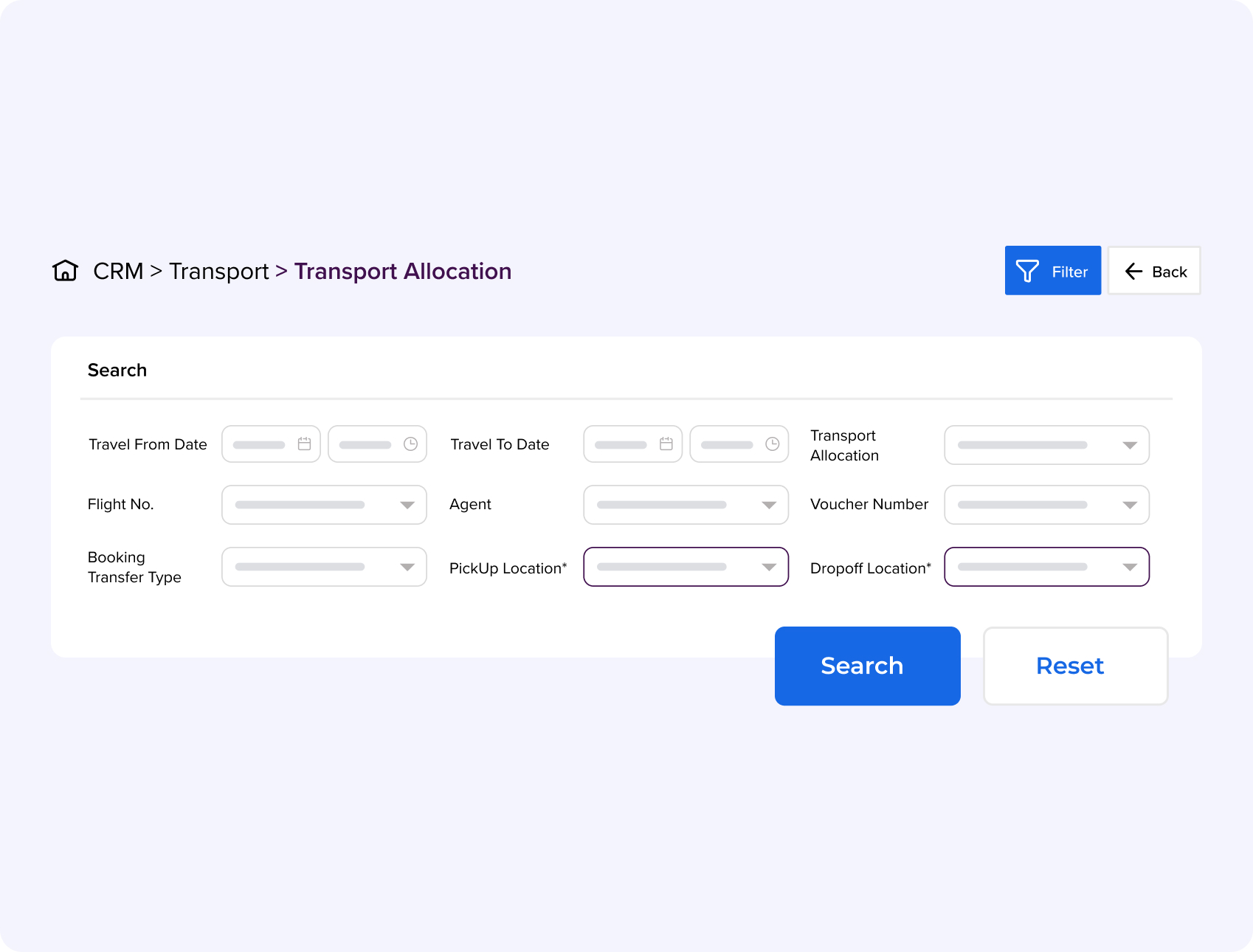Expand Booking Transfer Type dropdown
Image resolution: width=1253 pixels, height=952 pixels.
324,567
